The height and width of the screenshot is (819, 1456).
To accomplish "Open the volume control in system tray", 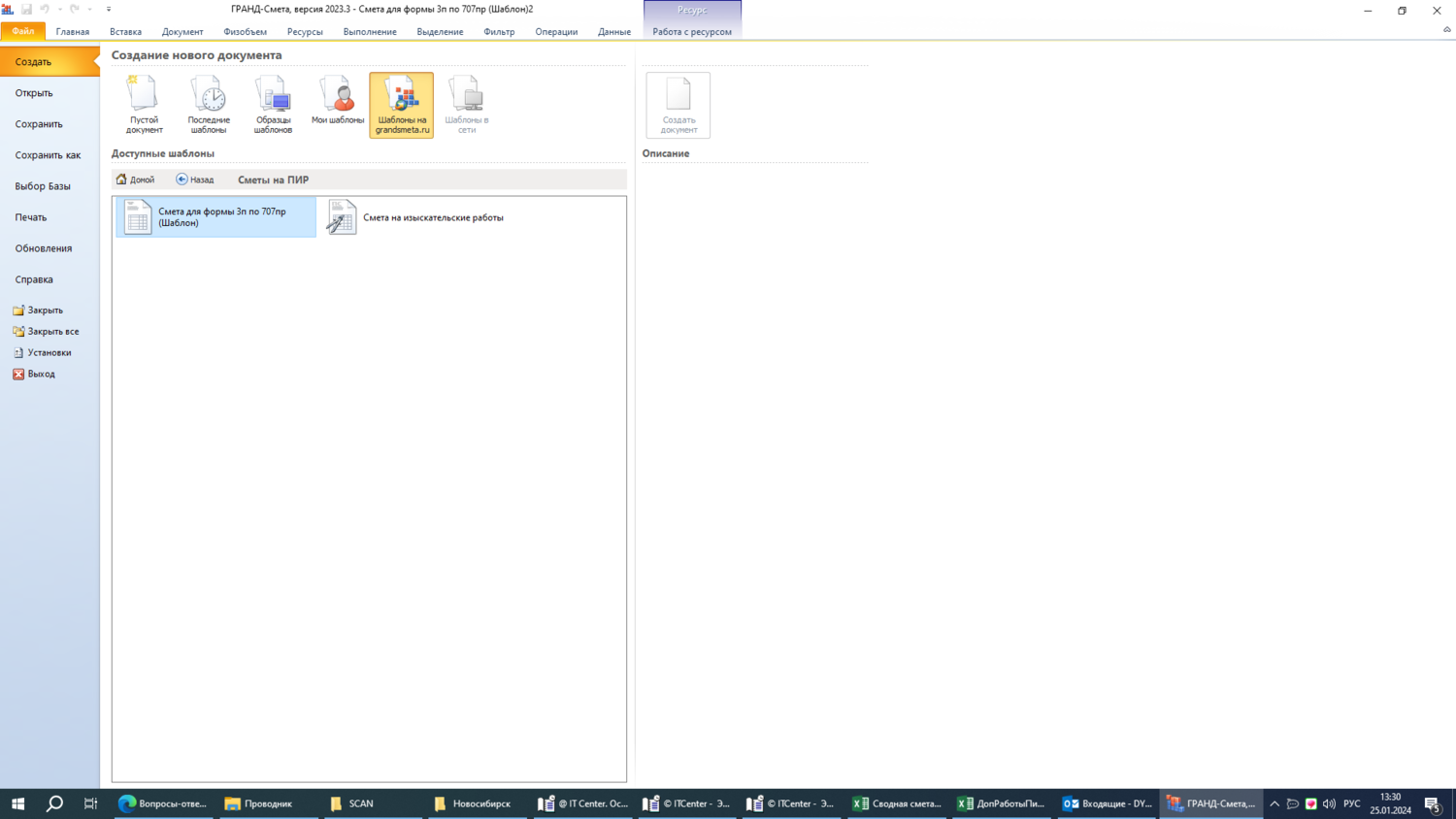I will 1329,803.
